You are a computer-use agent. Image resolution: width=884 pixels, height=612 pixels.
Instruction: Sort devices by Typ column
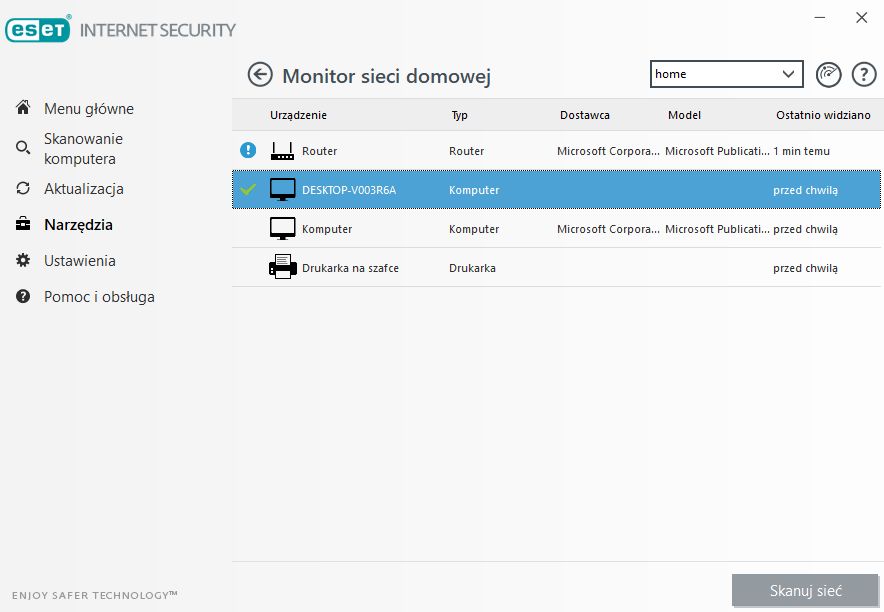pos(459,115)
